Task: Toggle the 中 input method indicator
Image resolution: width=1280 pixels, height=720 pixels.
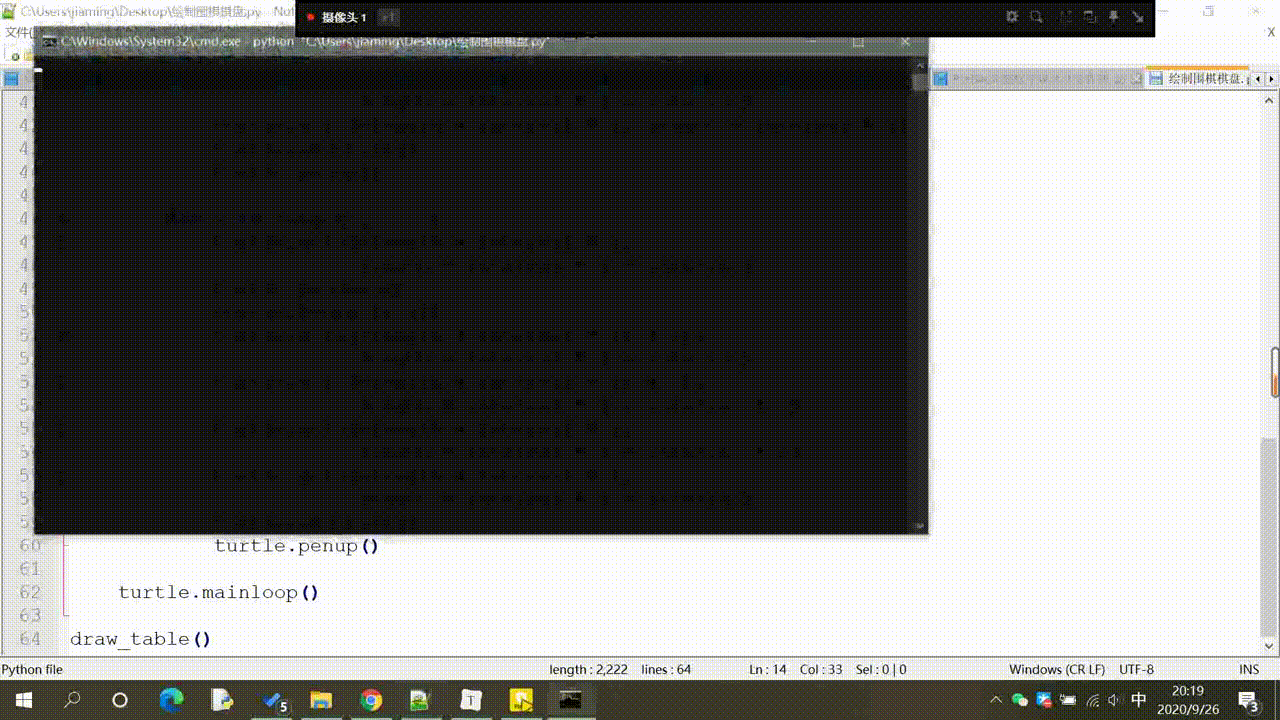Action: [1138, 700]
